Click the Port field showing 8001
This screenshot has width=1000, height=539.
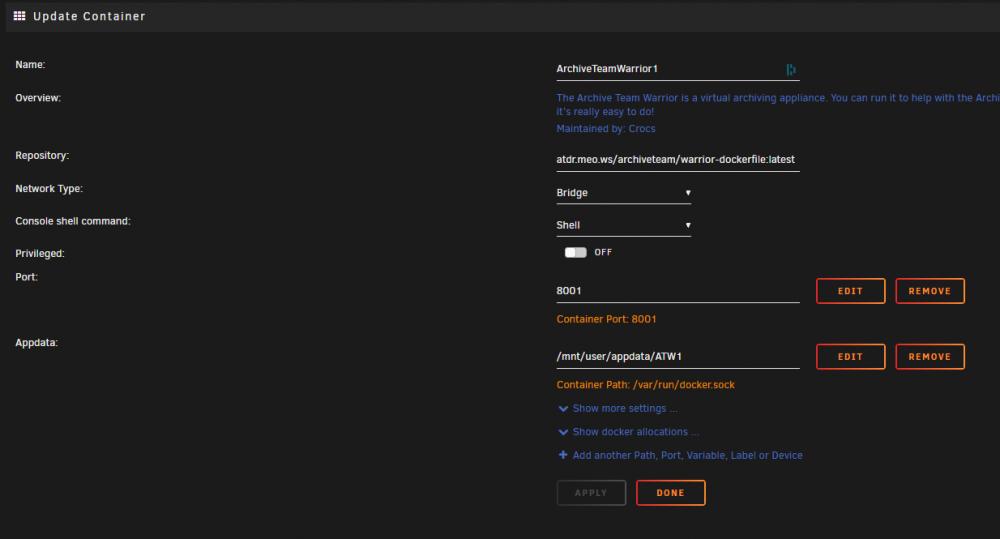[x=678, y=291]
